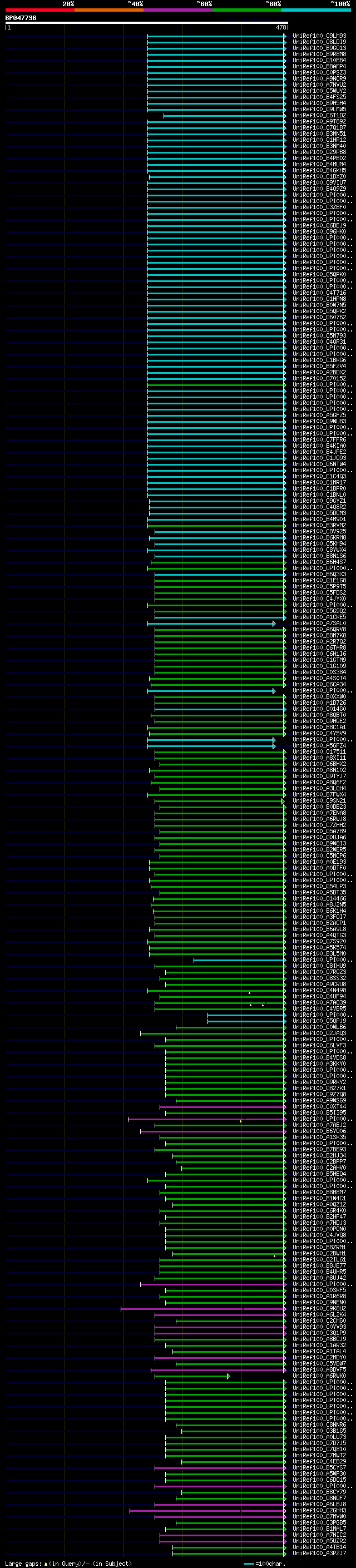Click hit label UniRef100_Q2IL61

(x=319, y=1259)
